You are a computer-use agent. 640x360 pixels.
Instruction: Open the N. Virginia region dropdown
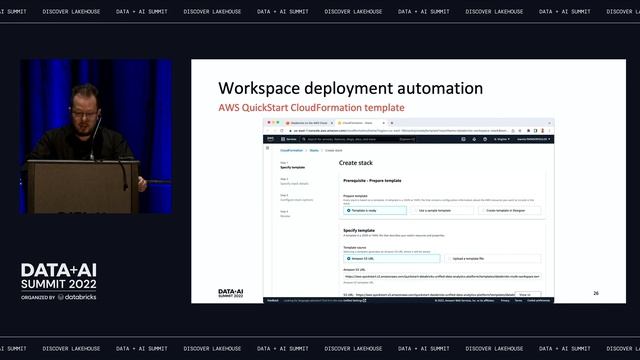click(502, 139)
